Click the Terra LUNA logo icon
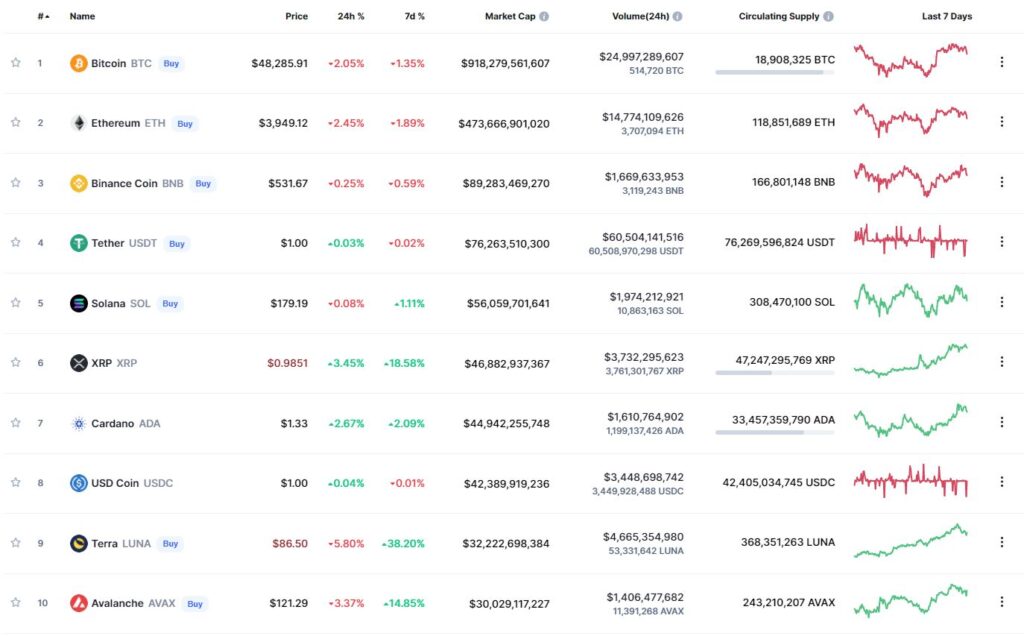The height and width of the screenshot is (636, 1024). pyautogui.click(x=78, y=543)
